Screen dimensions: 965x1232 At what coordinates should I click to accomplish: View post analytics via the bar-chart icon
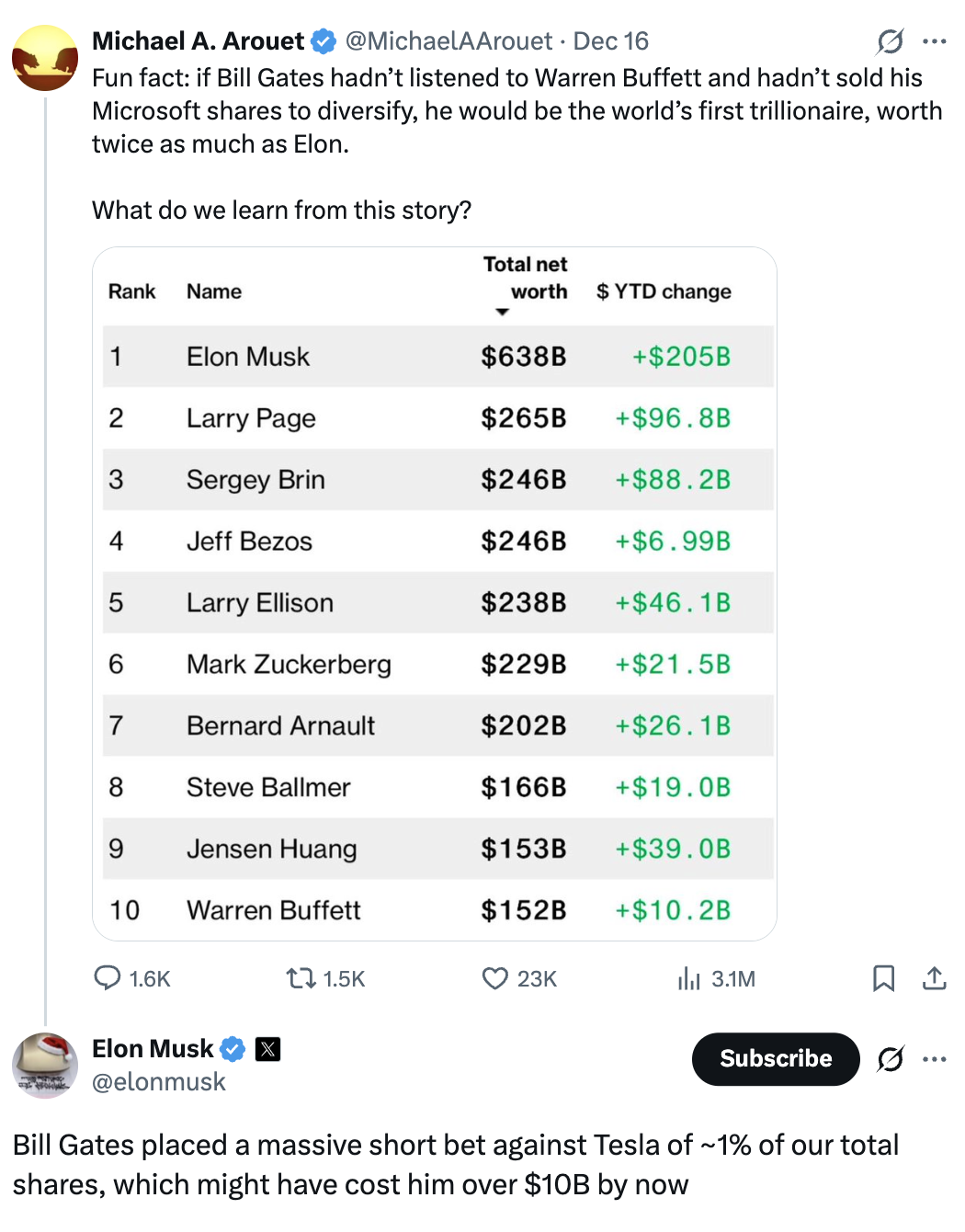coord(689,979)
